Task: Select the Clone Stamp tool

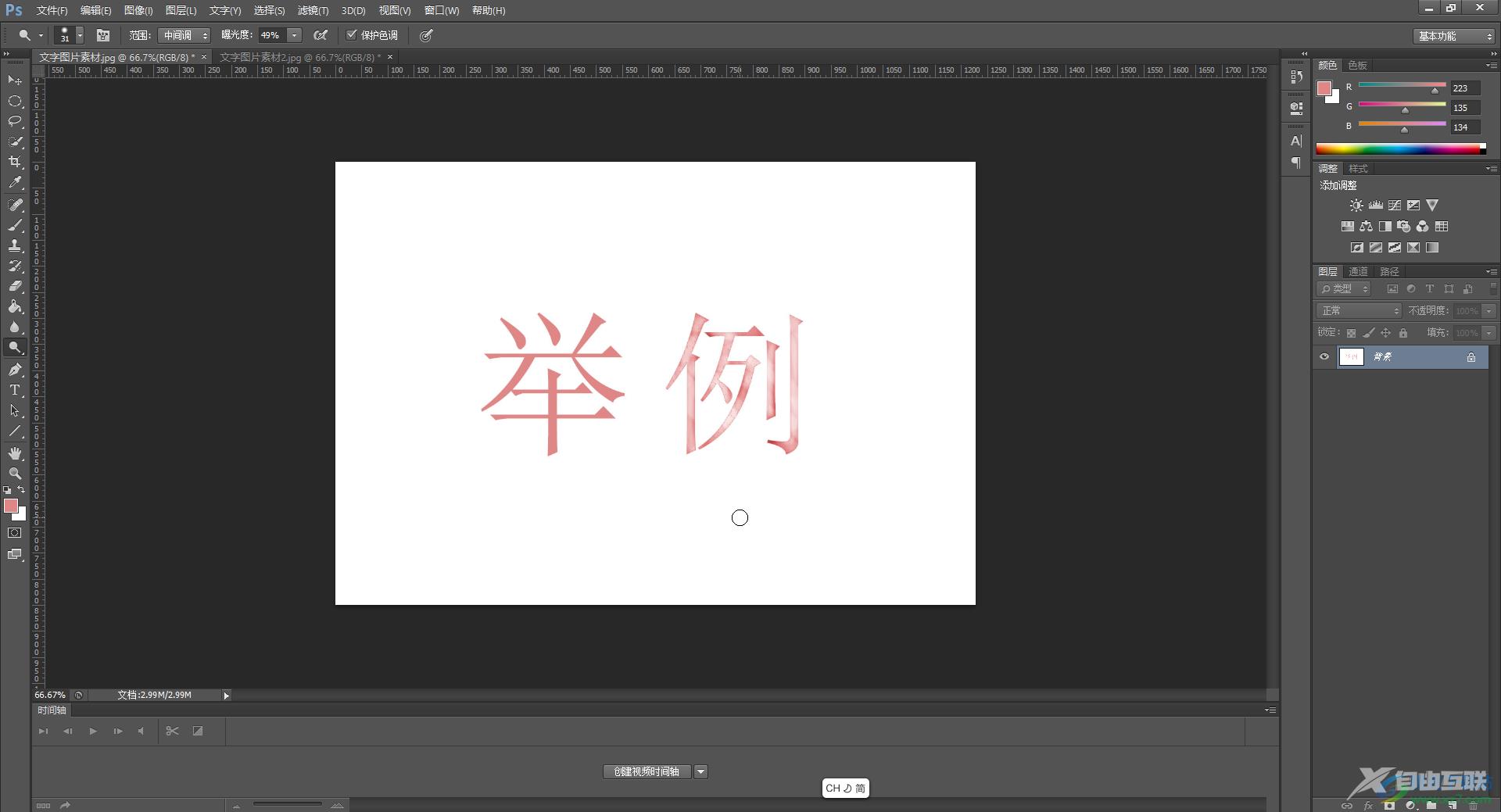Action: (15, 245)
